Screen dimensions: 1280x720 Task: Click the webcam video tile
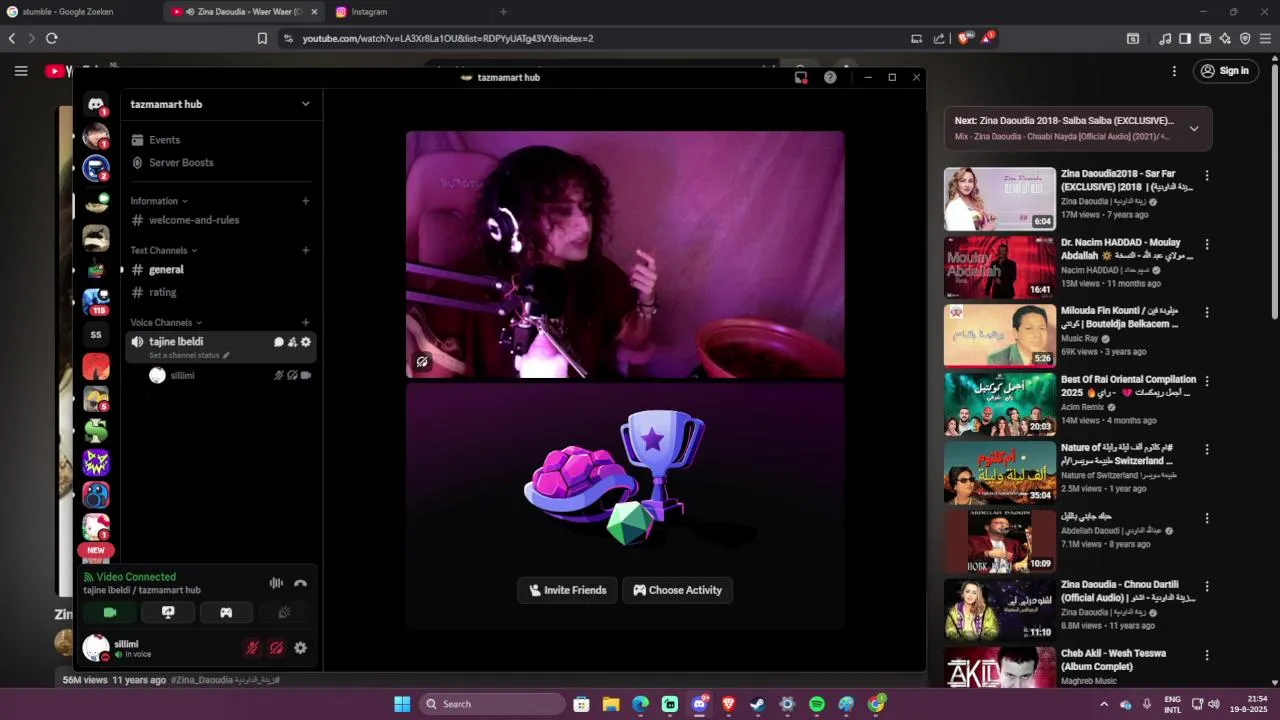pyautogui.click(x=625, y=255)
